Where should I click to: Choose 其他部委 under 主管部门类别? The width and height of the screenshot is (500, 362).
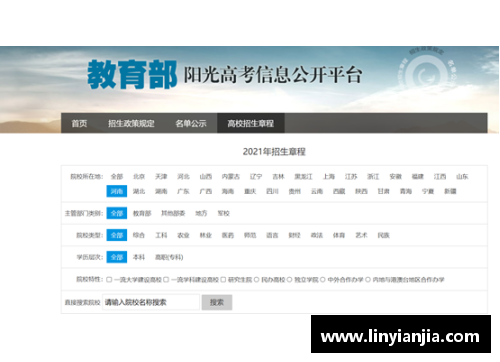173,213
